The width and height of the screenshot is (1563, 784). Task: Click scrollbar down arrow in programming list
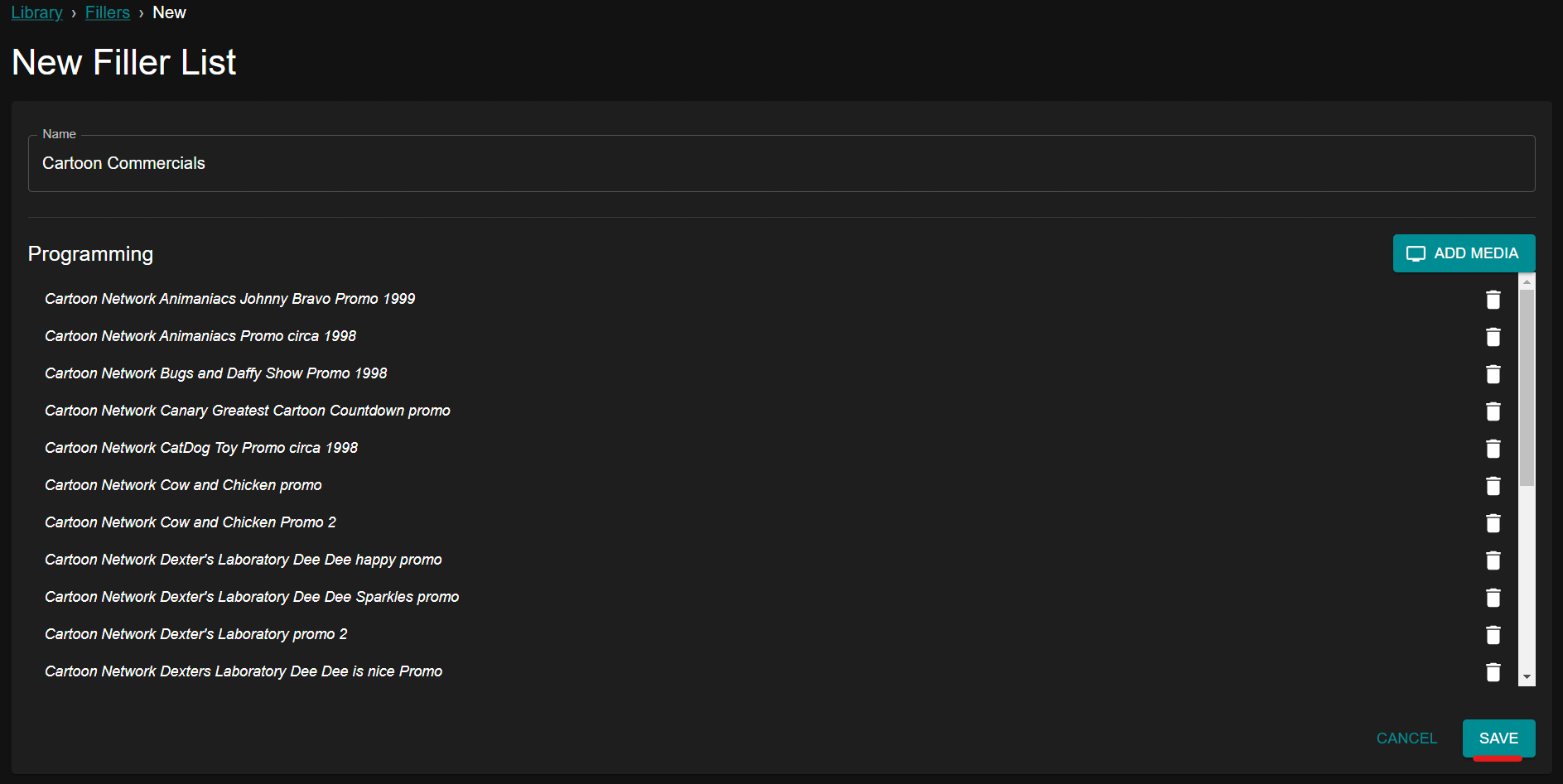(1527, 677)
